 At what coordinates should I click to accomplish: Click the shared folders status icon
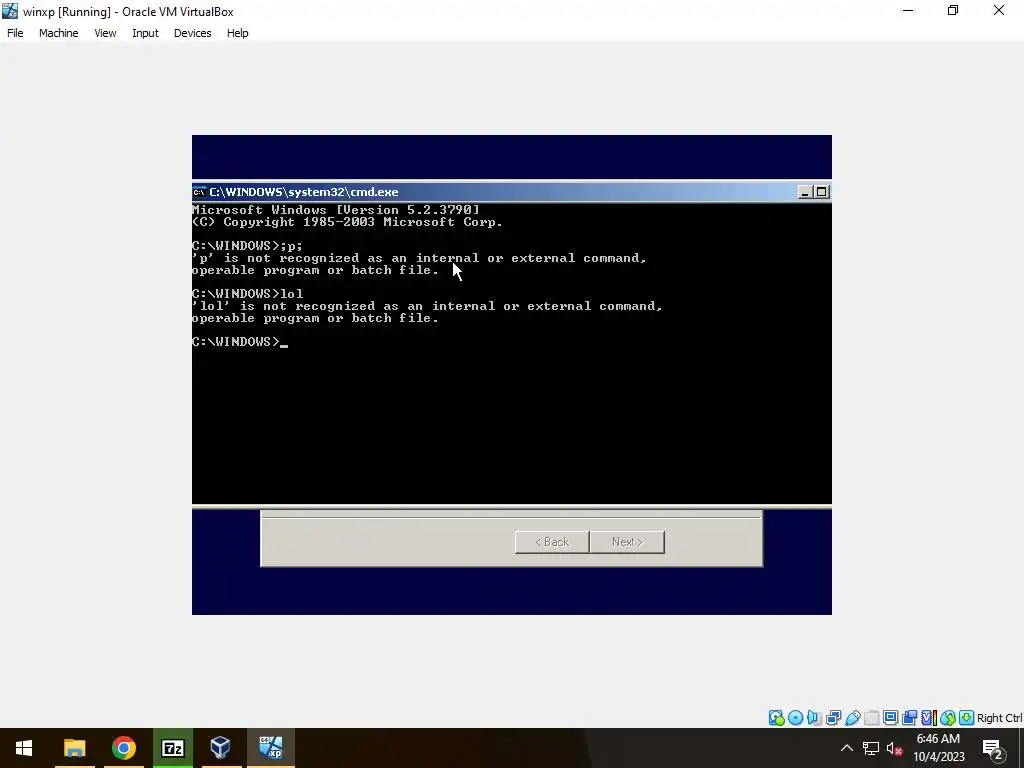tap(871, 718)
